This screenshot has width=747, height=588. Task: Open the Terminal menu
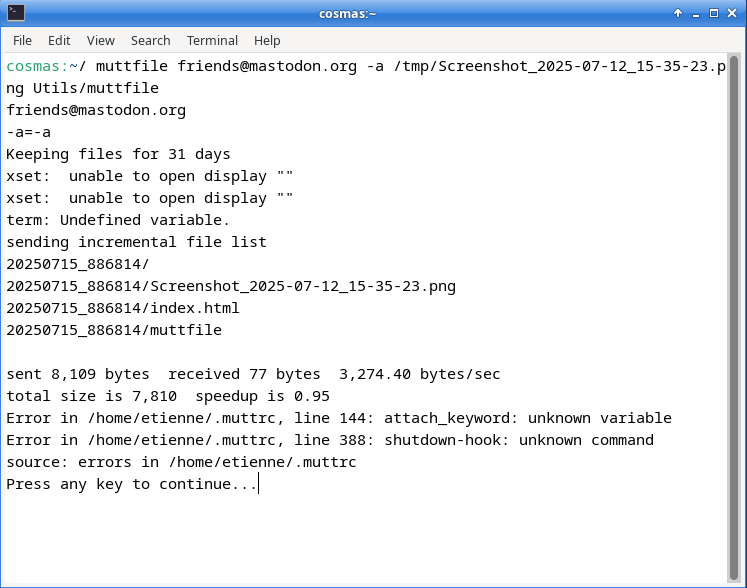(x=212, y=41)
